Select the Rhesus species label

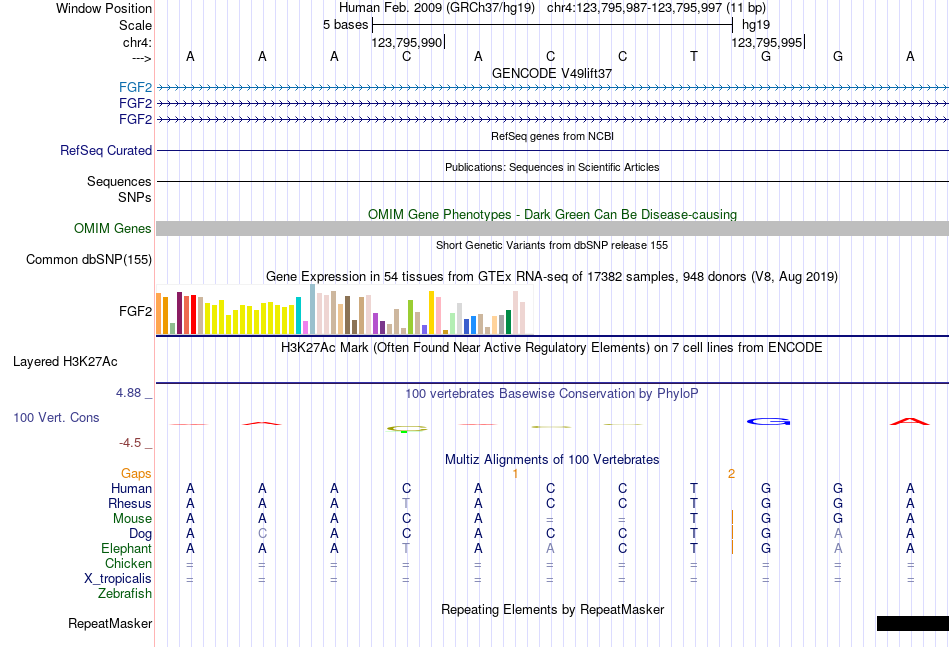tap(130, 503)
